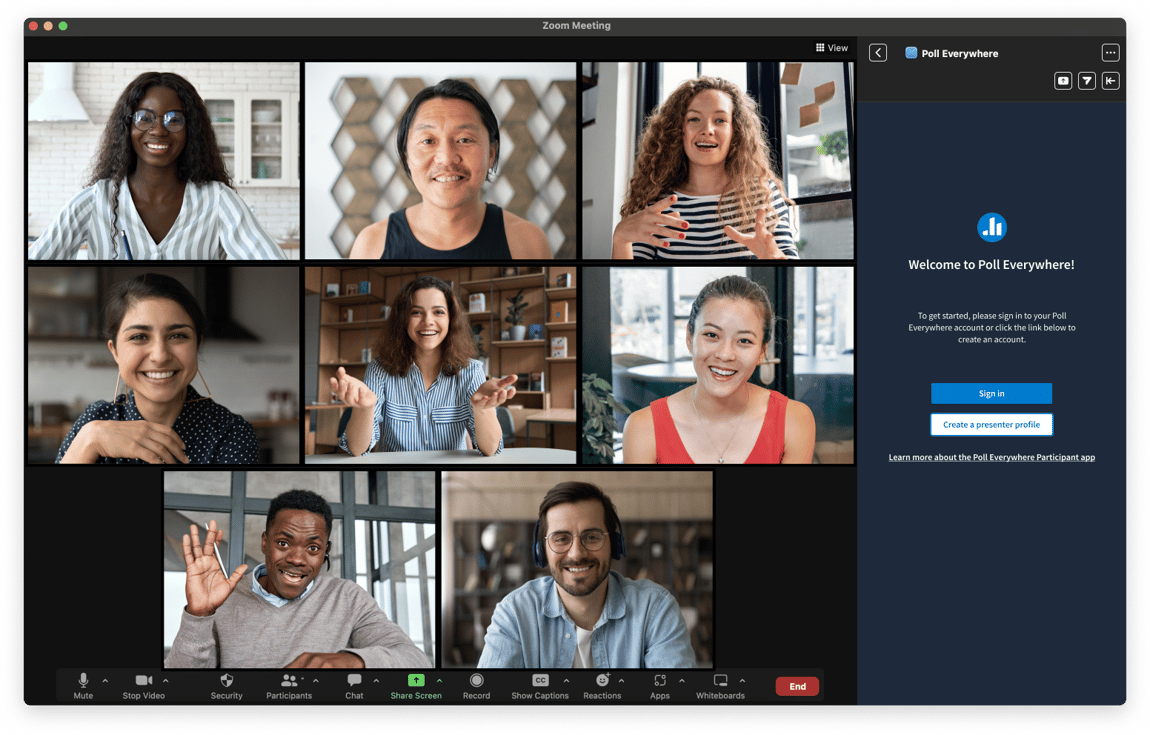Open the Chat panel
Image resolution: width=1150 pixels, height=735 pixels.
click(x=354, y=681)
